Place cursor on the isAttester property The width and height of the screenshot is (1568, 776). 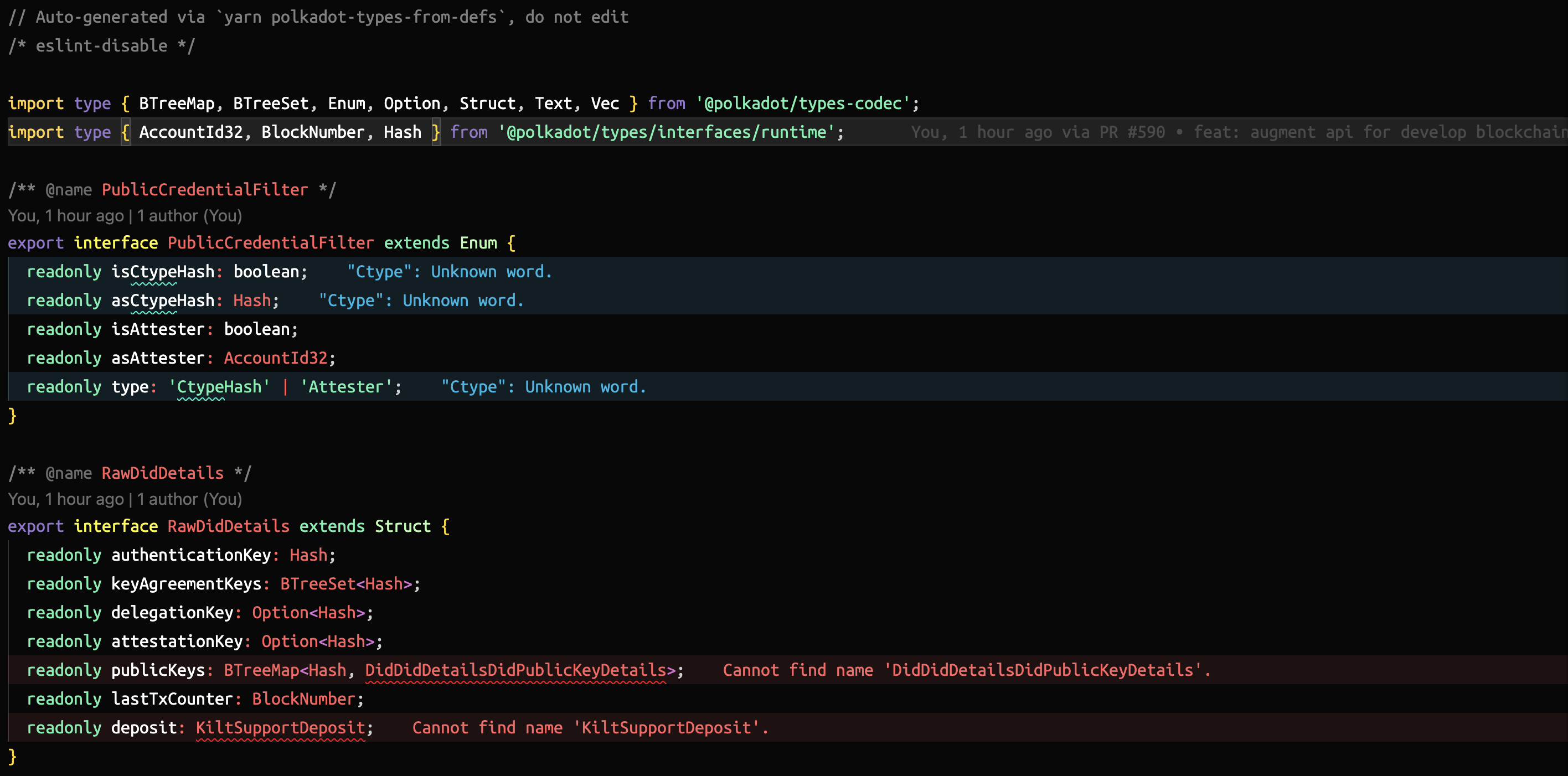[x=158, y=329]
